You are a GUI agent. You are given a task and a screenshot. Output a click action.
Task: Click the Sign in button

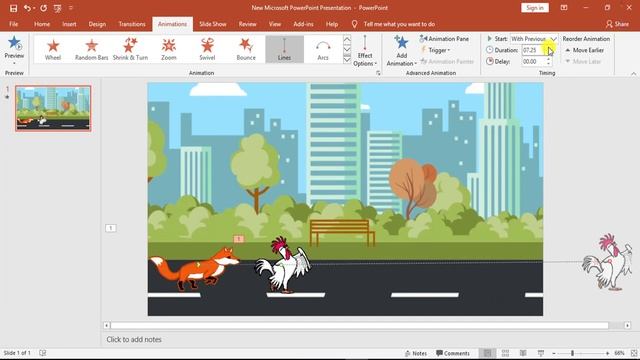[x=535, y=8]
